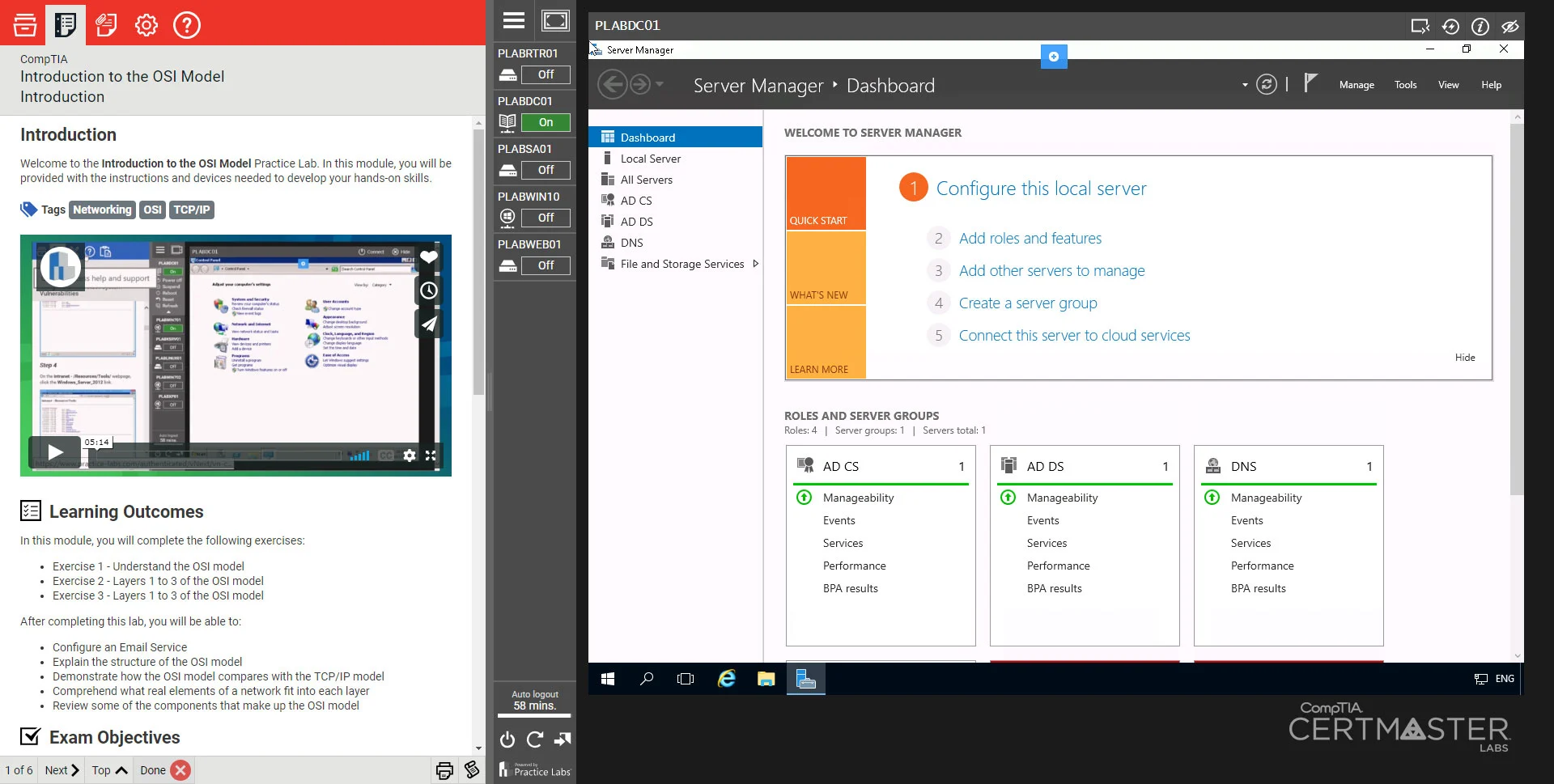Click the power icon under Auto logout
Screen dimensions: 1554x784
507,740
